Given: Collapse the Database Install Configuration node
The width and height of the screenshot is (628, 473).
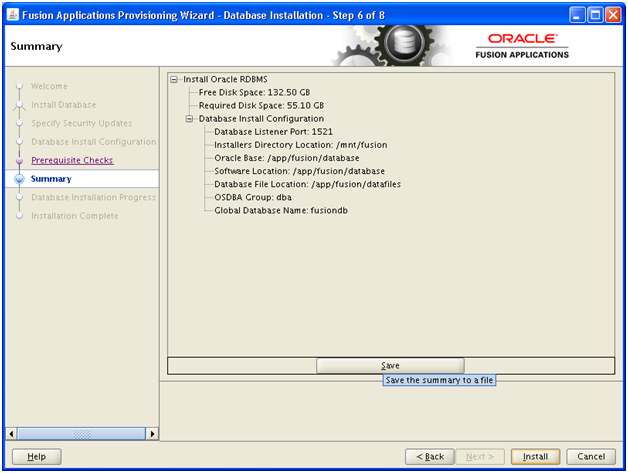Looking at the screenshot, I should point(189,119).
